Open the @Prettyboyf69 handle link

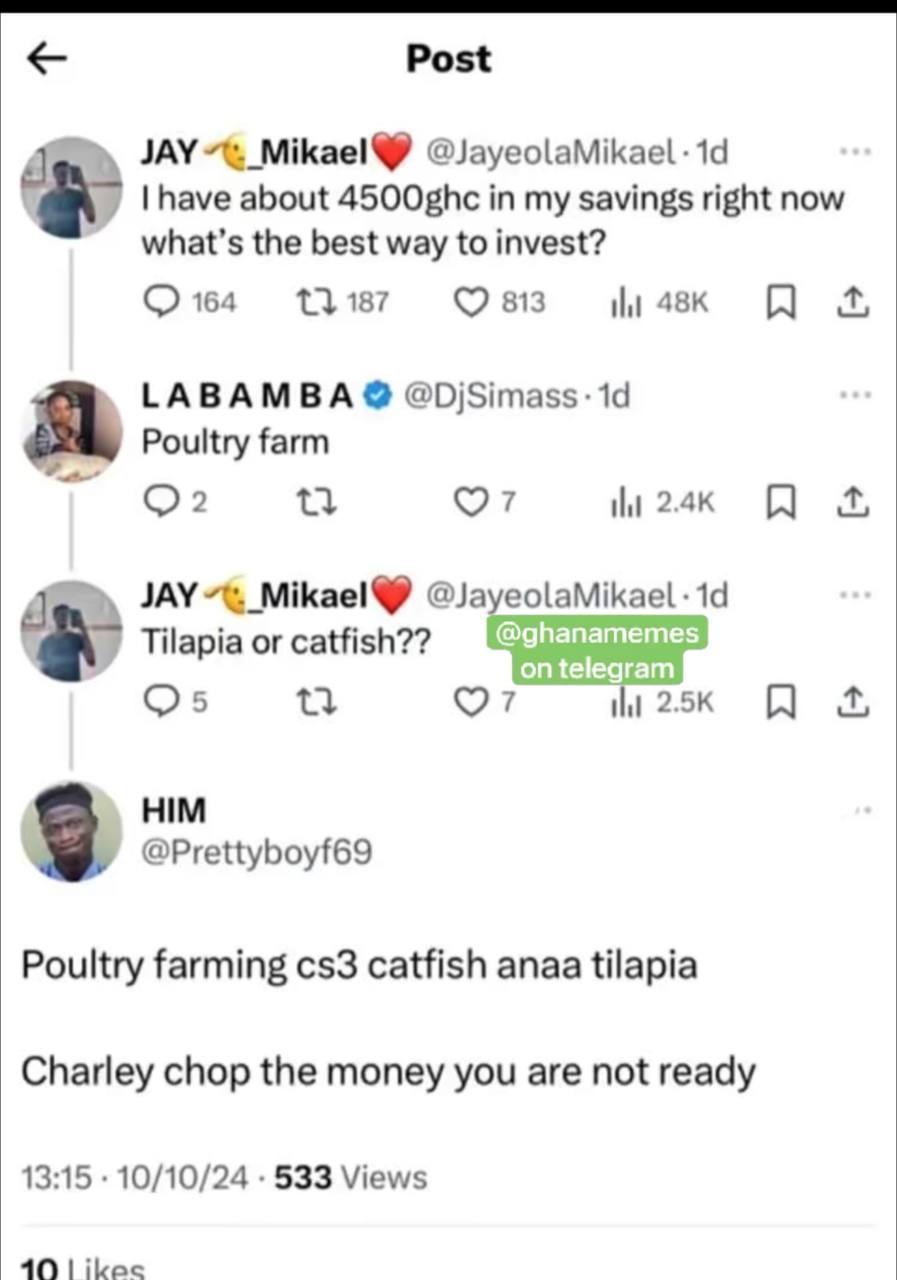point(256,852)
